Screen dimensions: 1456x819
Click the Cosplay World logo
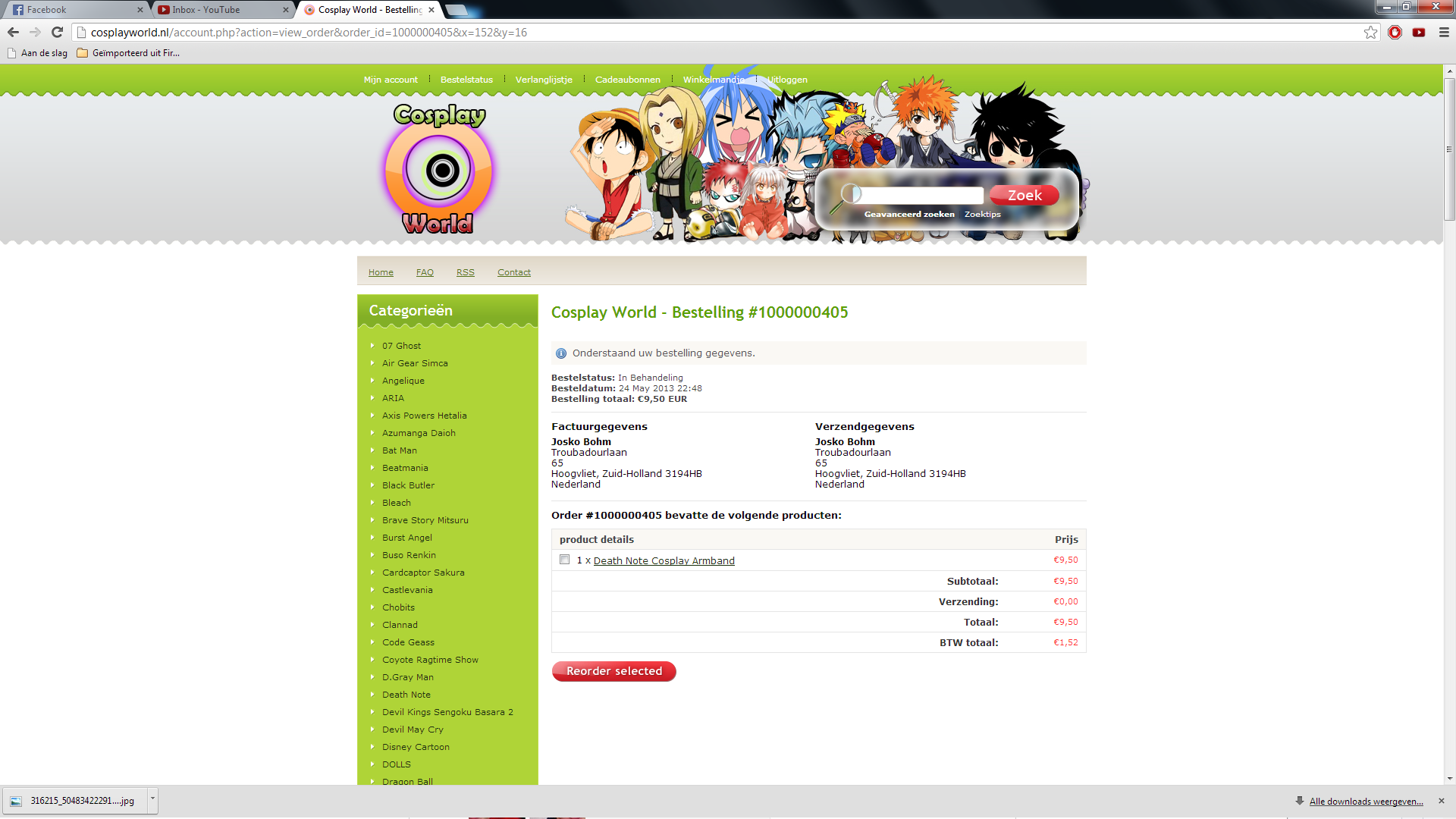pos(439,170)
